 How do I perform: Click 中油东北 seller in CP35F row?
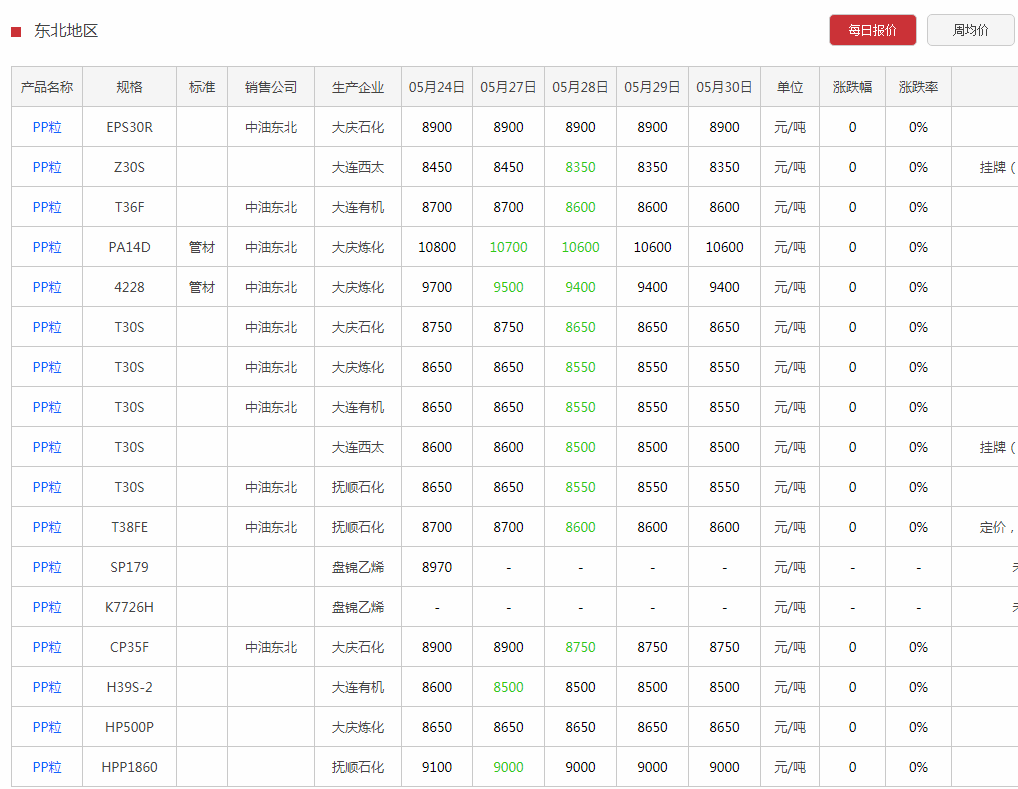(x=271, y=647)
